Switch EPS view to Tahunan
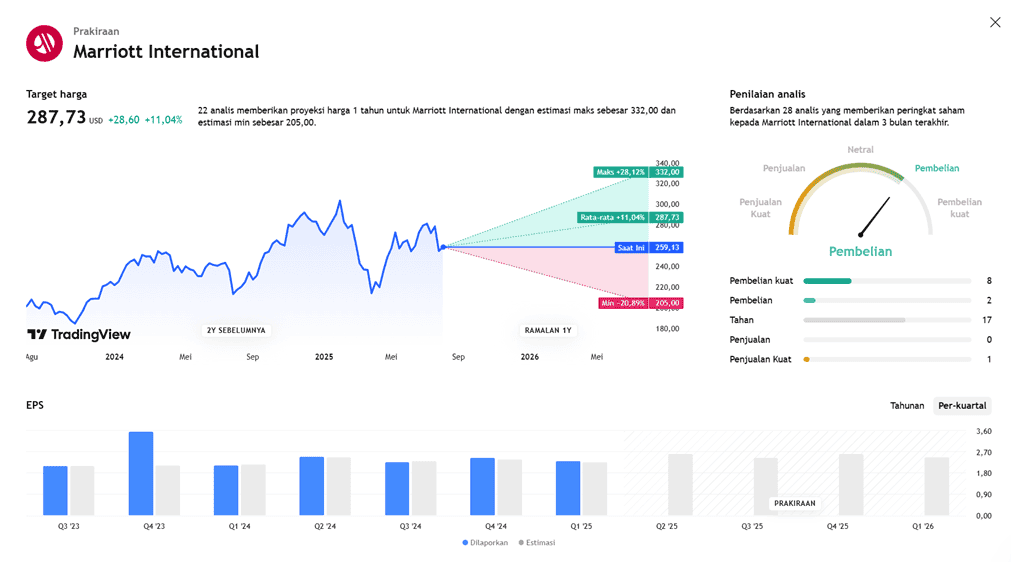Screen dimensions: 1011x562 [x=907, y=406]
